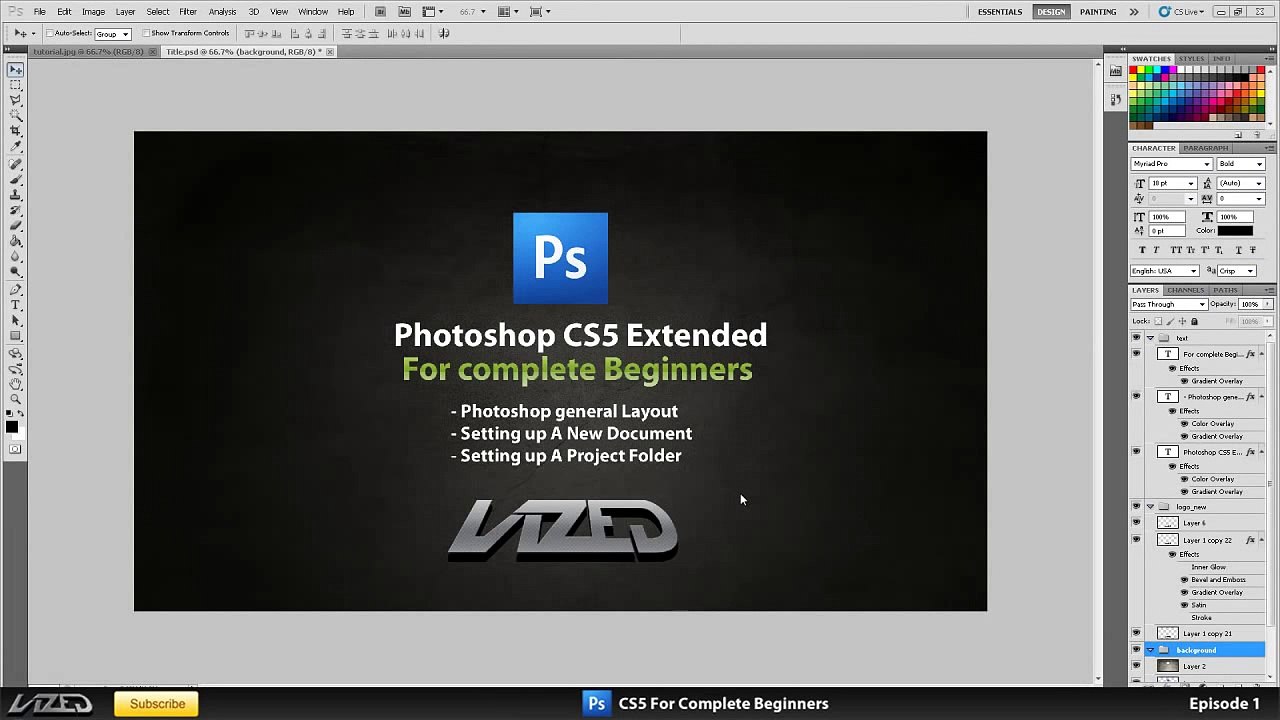
Task: Open the Image menu
Action: coord(93,12)
